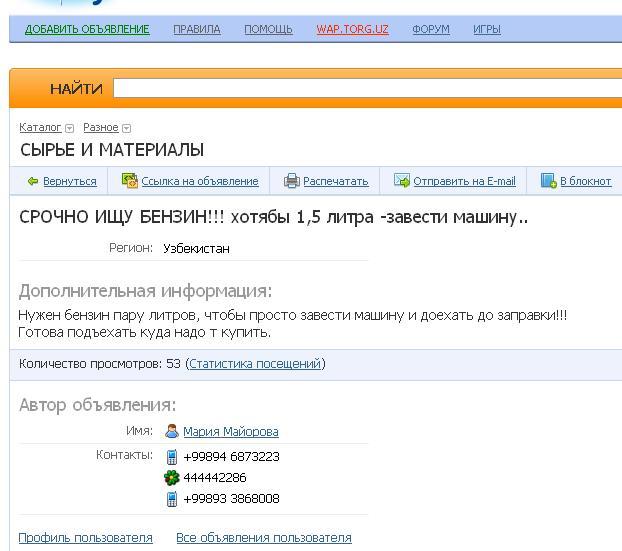Click the Отправить на E-mail link

(x=465, y=181)
